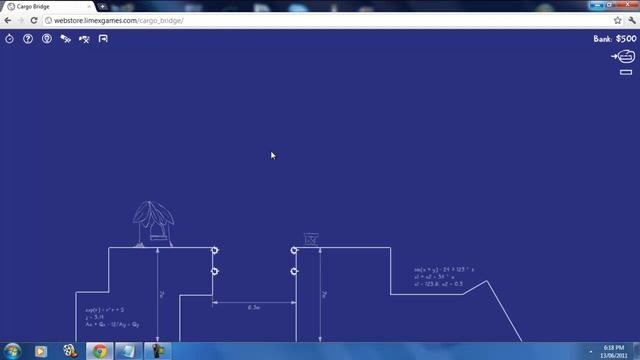Open the film reel taskbar application
The image size is (640, 360).
70,351
